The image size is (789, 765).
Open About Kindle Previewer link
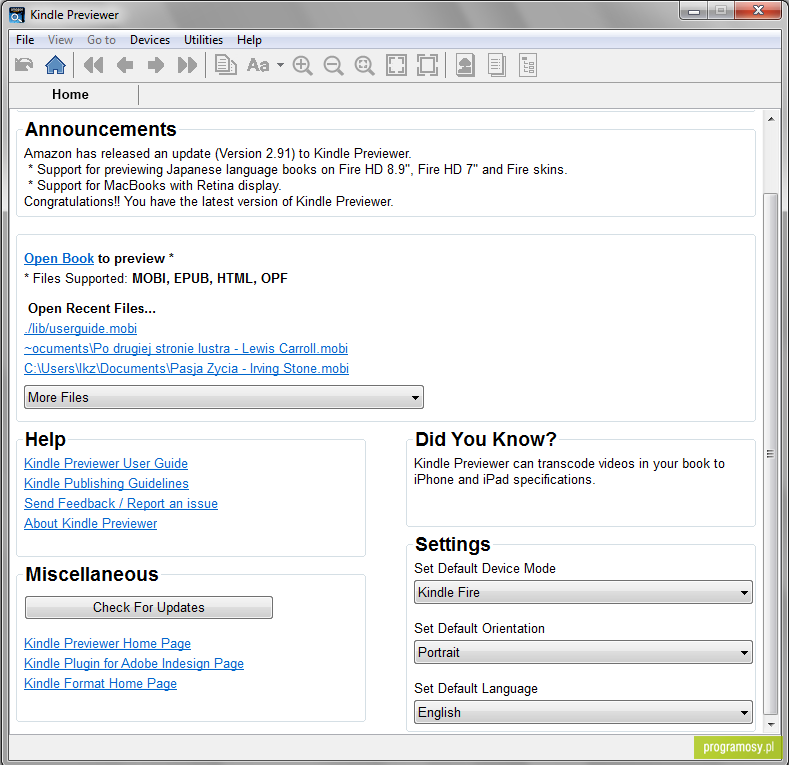click(91, 524)
